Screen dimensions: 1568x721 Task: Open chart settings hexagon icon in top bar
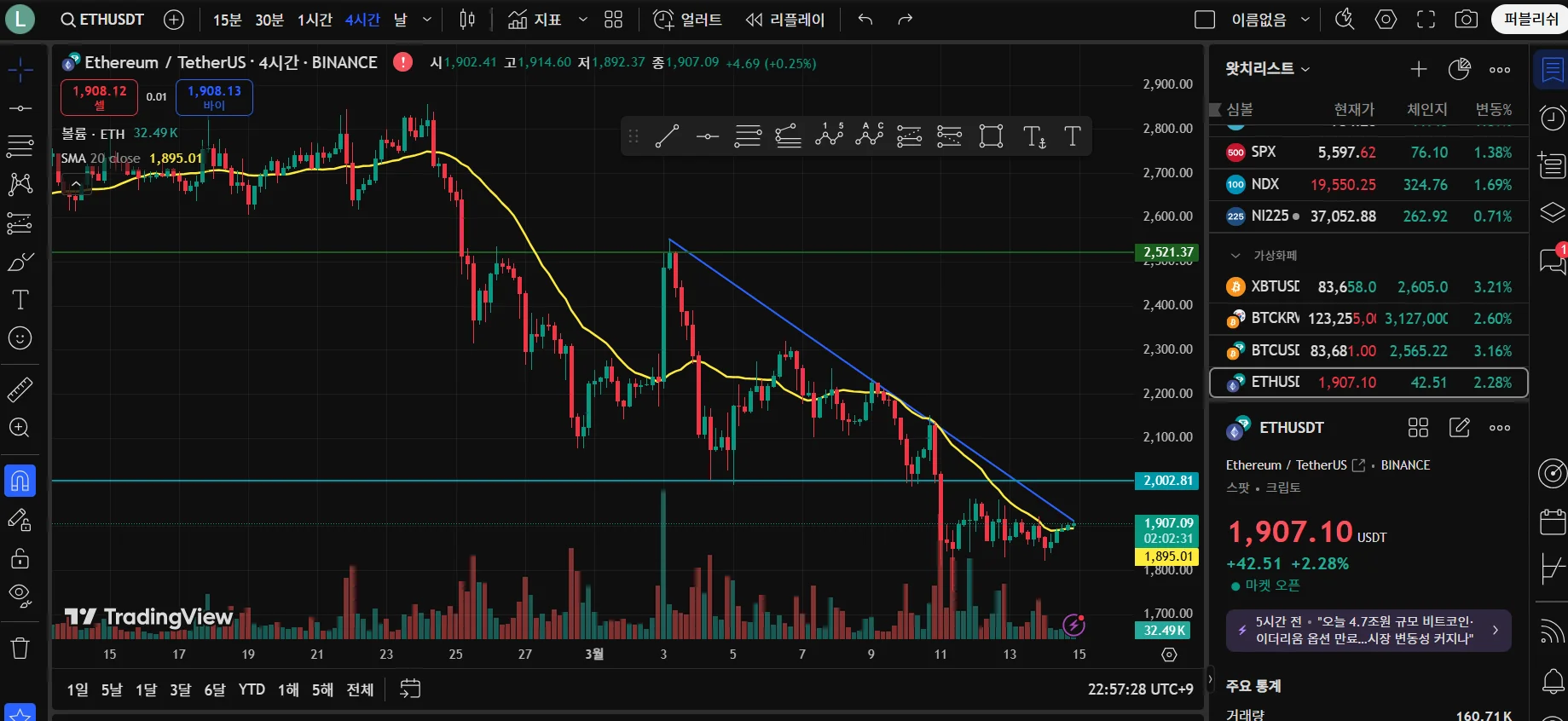tap(1386, 20)
